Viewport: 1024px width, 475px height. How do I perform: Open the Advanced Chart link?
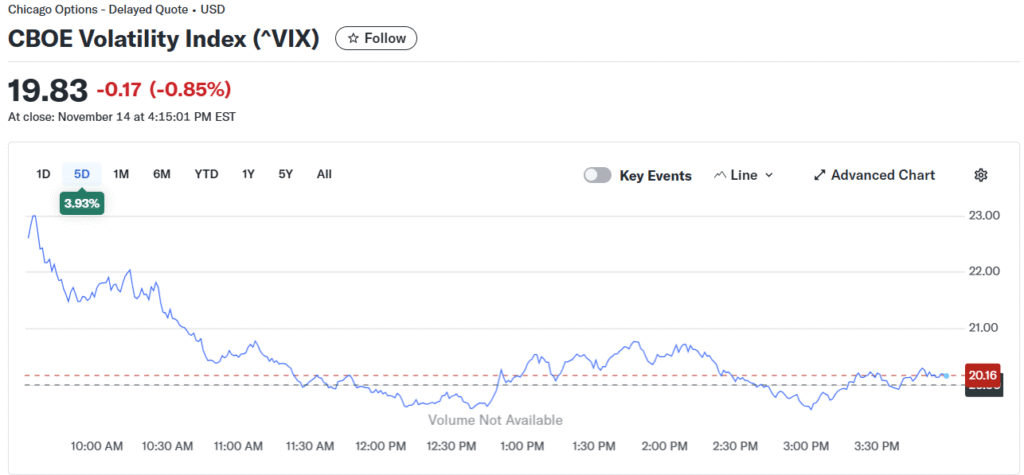pos(882,175)
